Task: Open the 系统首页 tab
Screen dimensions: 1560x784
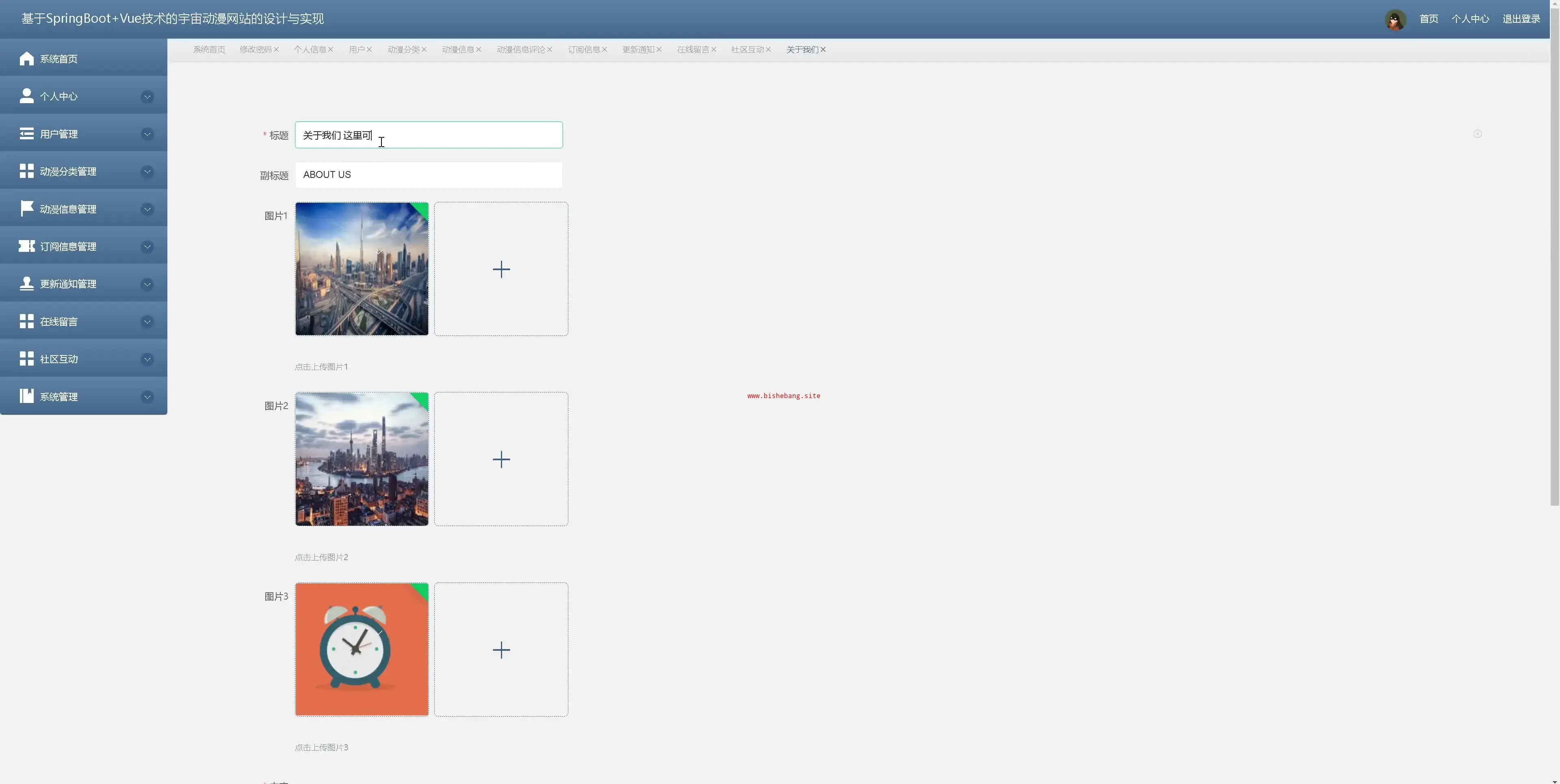Action: pos(209,50)
